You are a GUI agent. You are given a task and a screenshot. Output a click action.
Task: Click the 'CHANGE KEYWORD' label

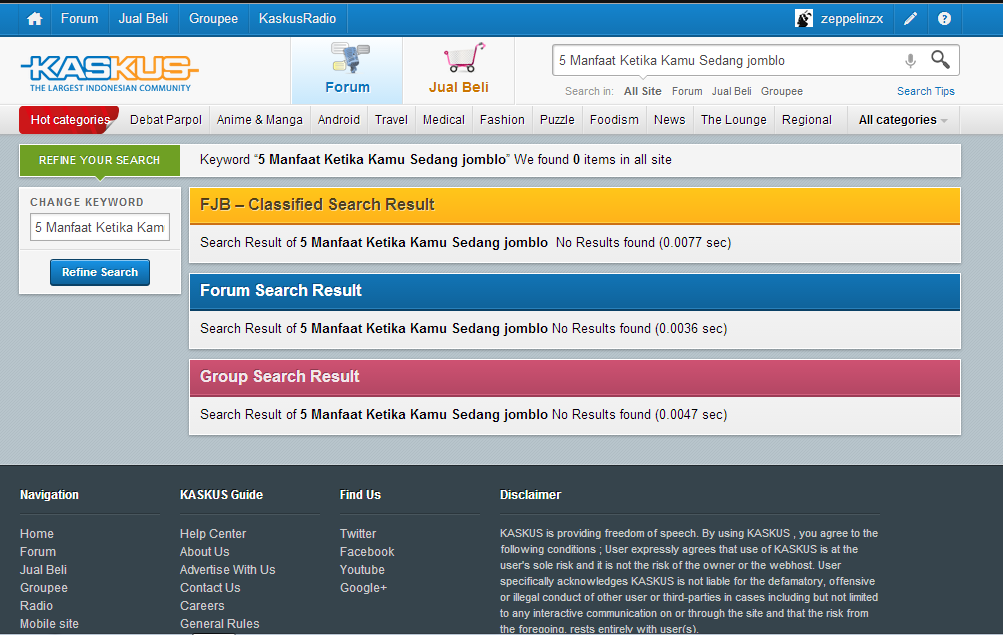pyautogui.click(x=87, y=202)
